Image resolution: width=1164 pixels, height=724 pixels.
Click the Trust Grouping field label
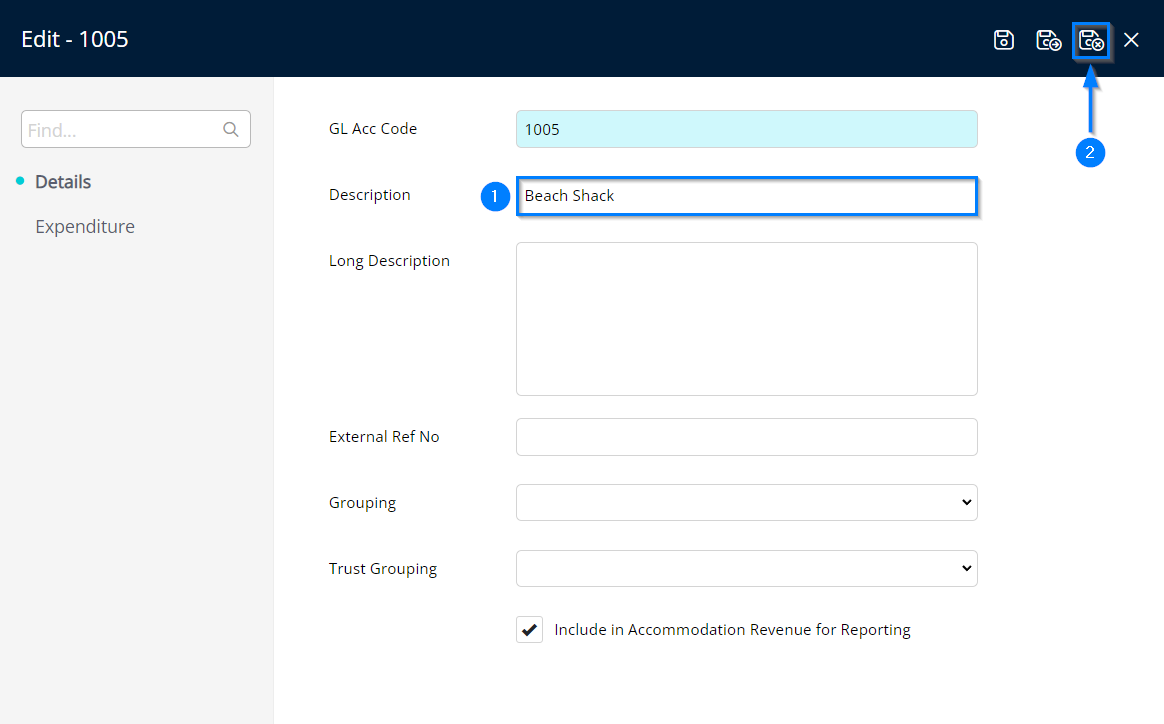pyautogui.click(x=383, y=569)
